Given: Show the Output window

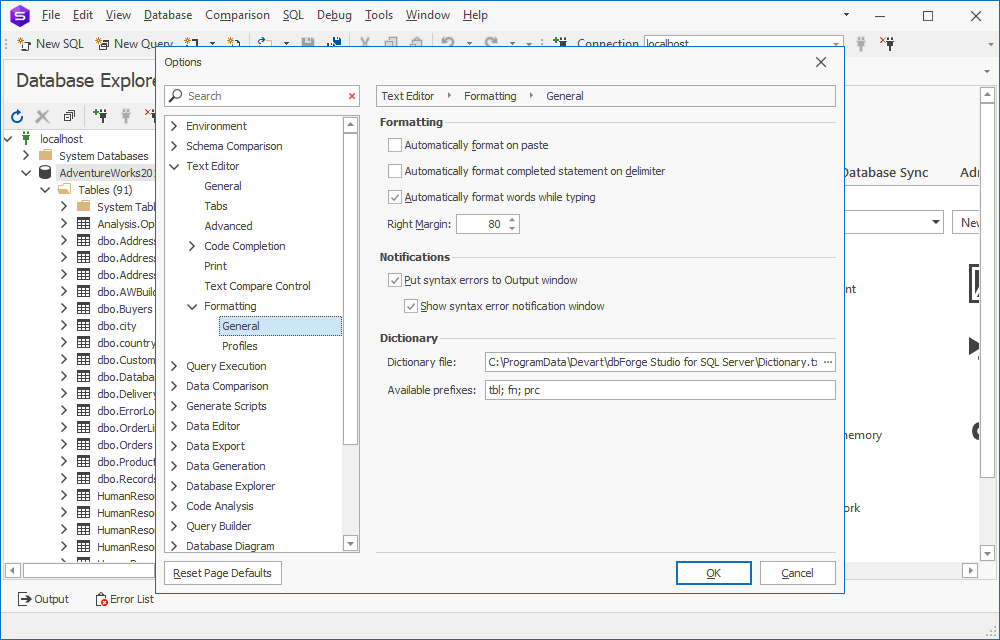Looking at the screenshot, I should [43, 599].
